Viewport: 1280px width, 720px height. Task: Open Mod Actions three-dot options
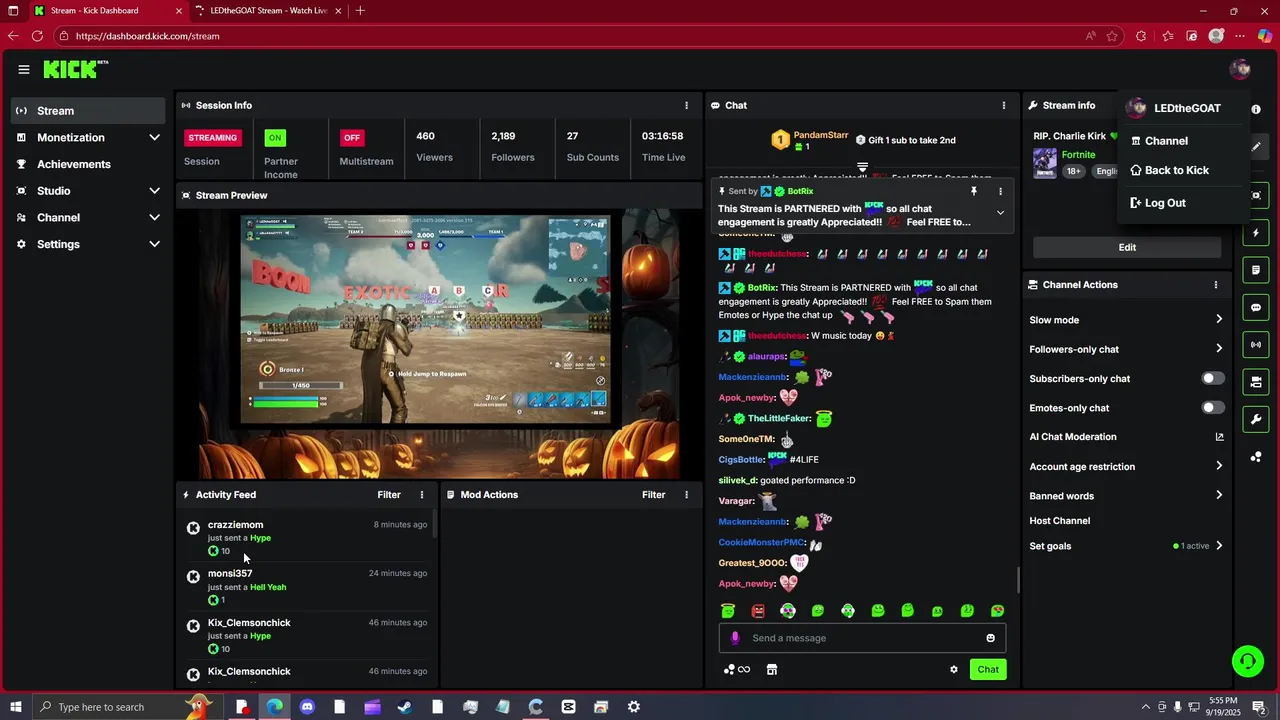[x=686, y=495]
